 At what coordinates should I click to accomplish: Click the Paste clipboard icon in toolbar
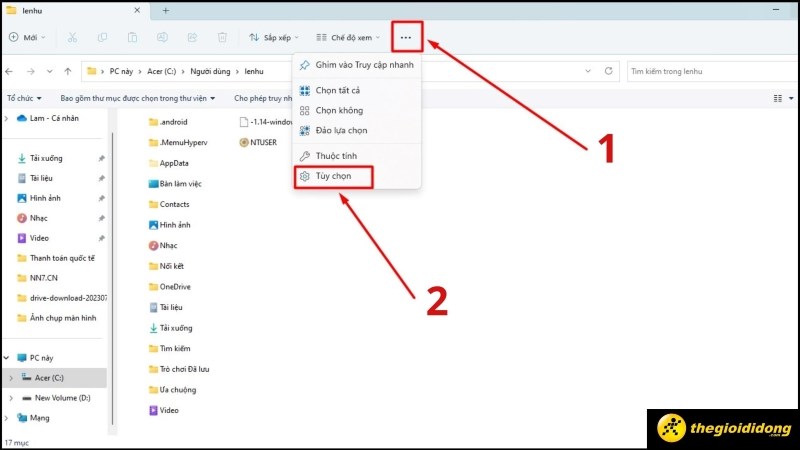pyautogui.click(x=132, y=37)
